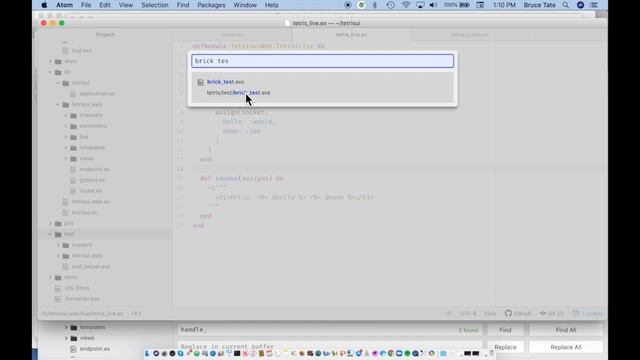Open tetrisui.ex in the tree
The image size is (640, 360).
click(x=84, y=212)
